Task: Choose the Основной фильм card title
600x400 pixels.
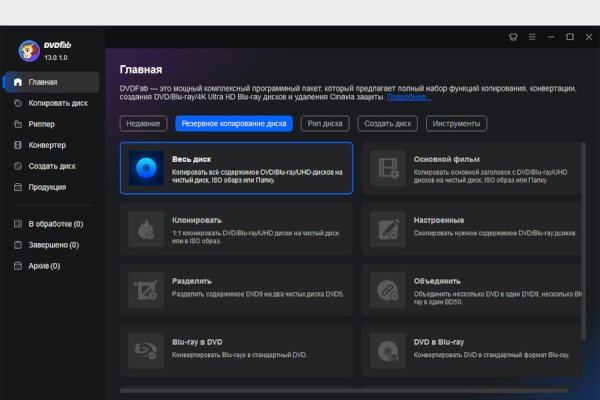Action: [x=446, y=159]
